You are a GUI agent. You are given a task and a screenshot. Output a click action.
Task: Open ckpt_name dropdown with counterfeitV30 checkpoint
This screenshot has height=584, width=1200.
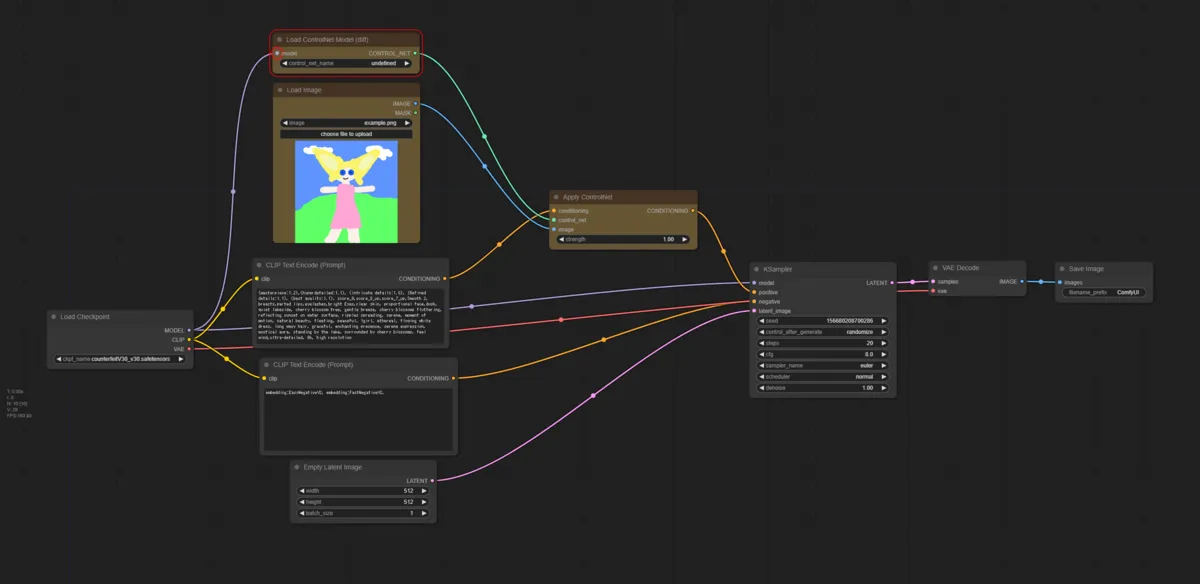point(121,359)
